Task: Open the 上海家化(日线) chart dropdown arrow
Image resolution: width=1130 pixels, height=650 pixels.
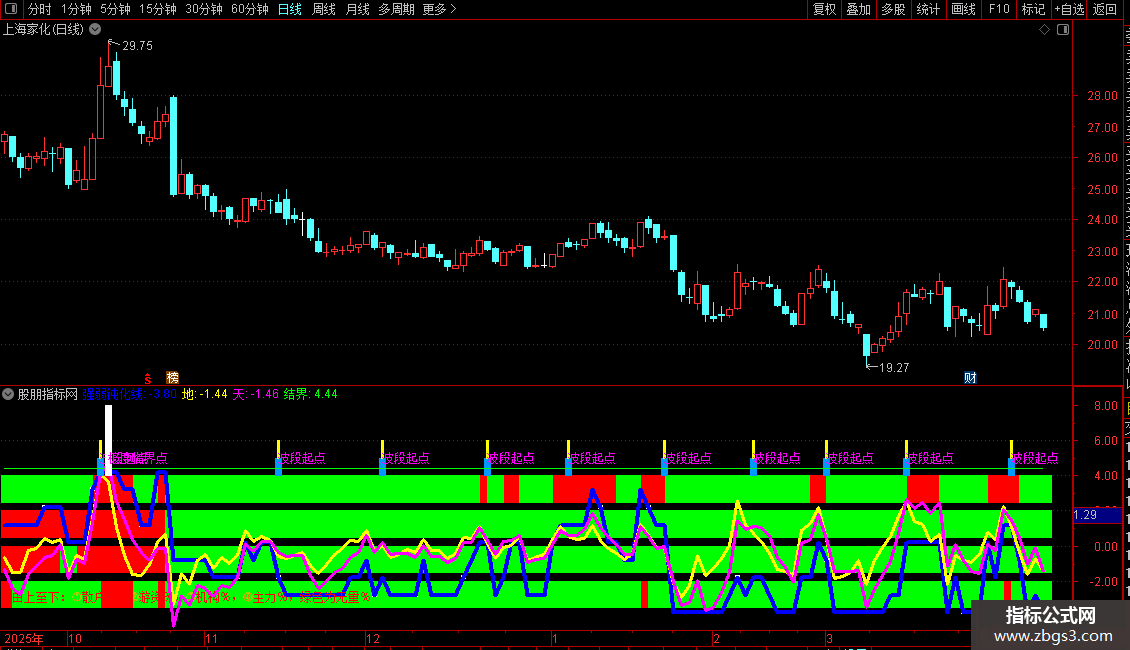Action: pyautogui.click(x=95, y=30)
